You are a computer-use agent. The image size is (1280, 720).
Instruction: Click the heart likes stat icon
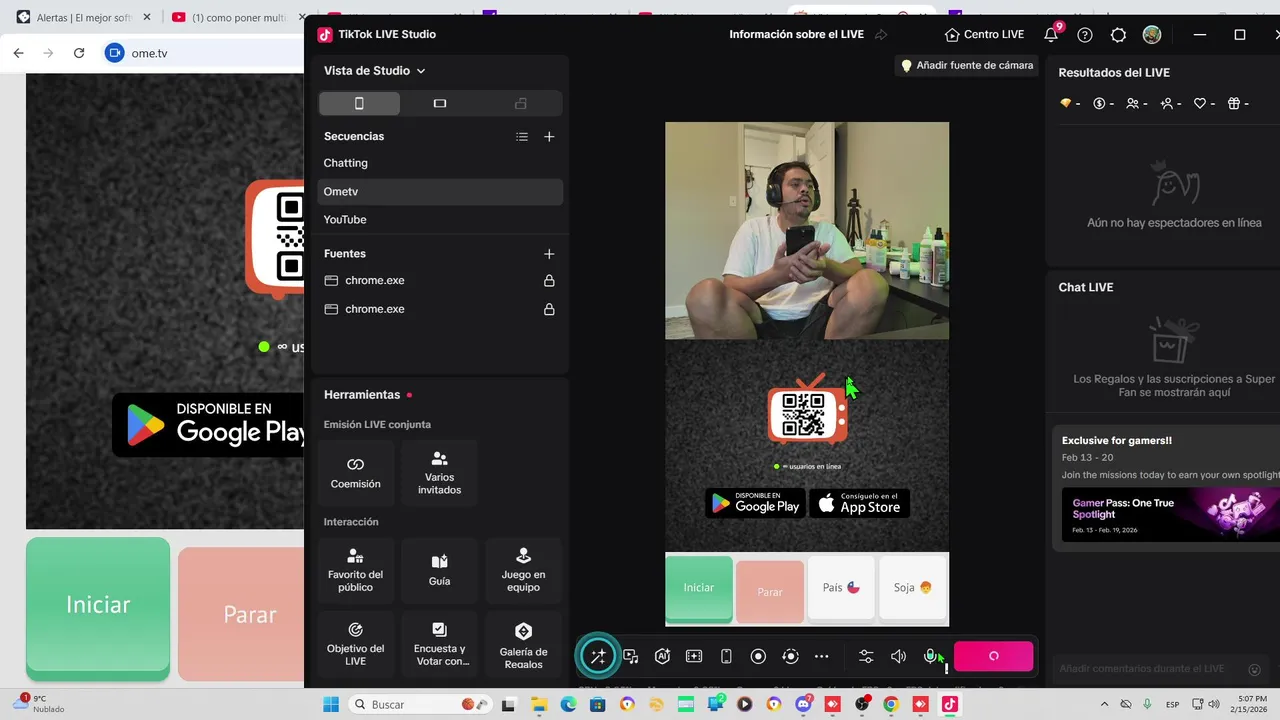pos(1200,103)
